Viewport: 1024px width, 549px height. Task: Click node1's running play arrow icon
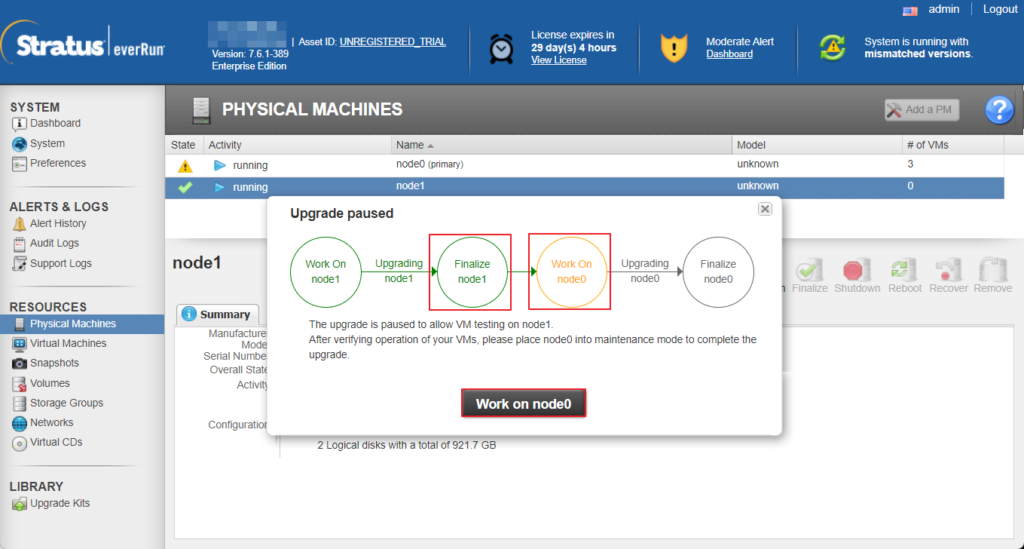(x=219, y=187)
